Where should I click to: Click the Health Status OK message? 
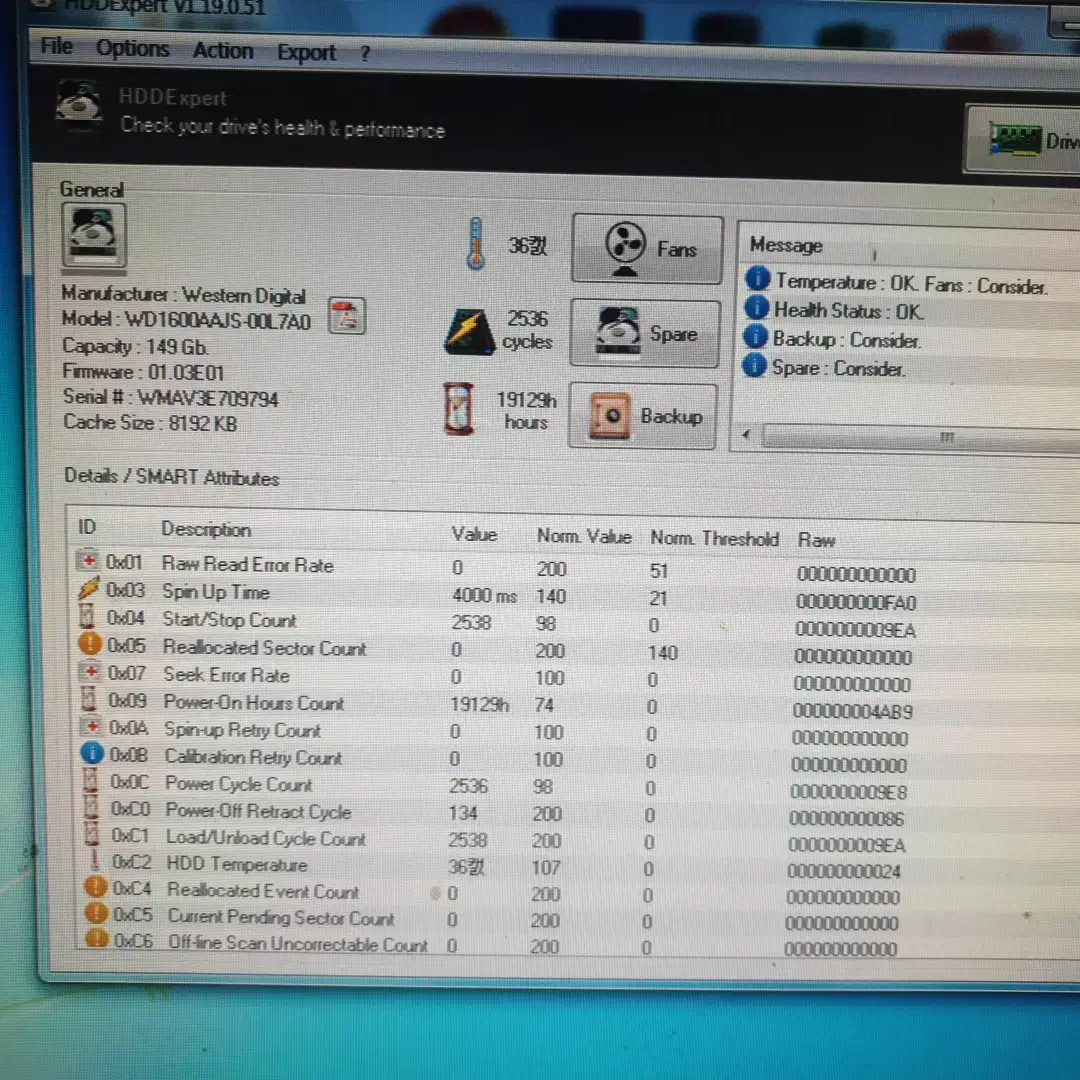click(x=849, y=311)
